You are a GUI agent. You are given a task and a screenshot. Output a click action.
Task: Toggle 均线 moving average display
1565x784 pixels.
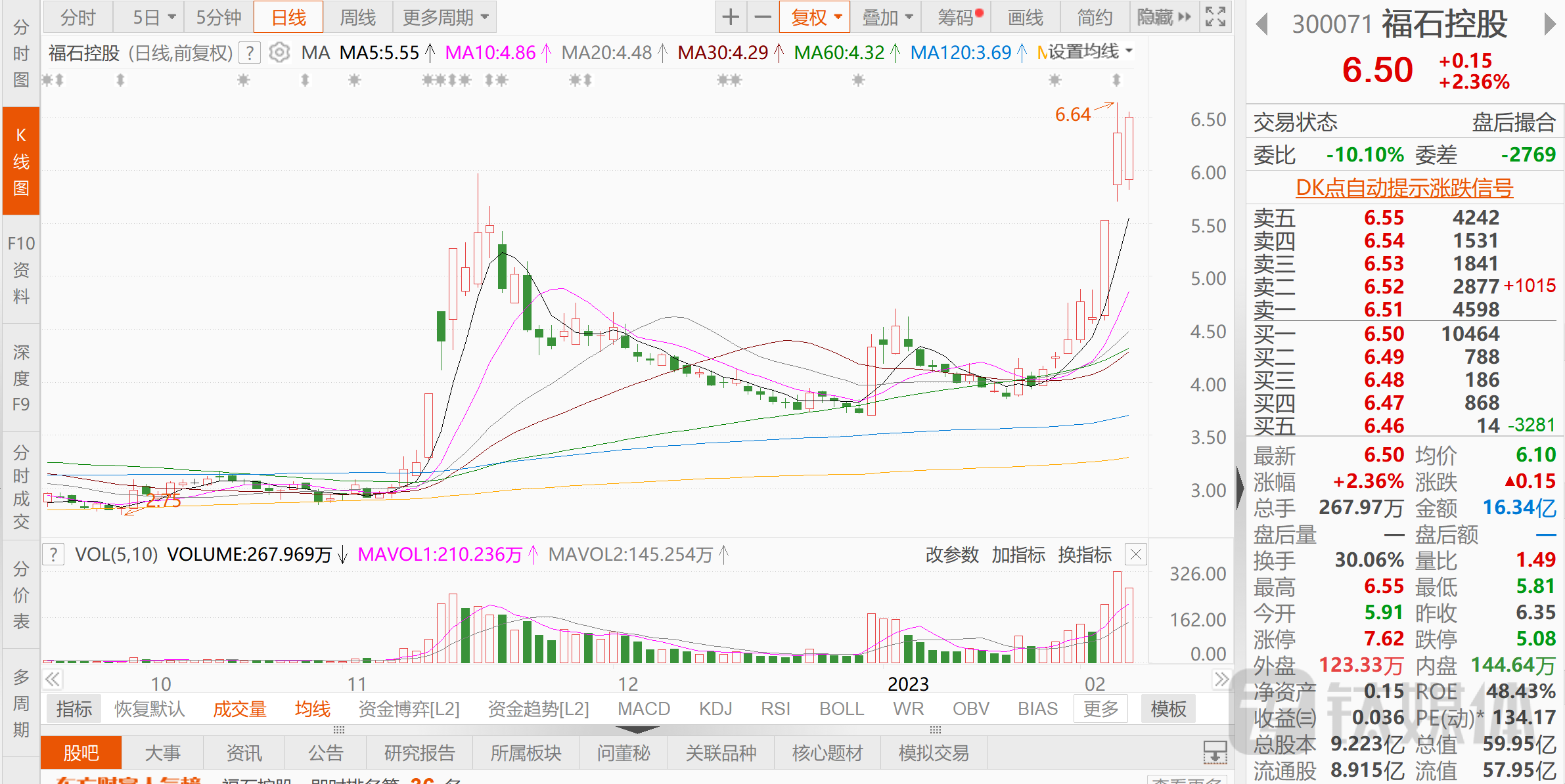[x=312, y=709]
